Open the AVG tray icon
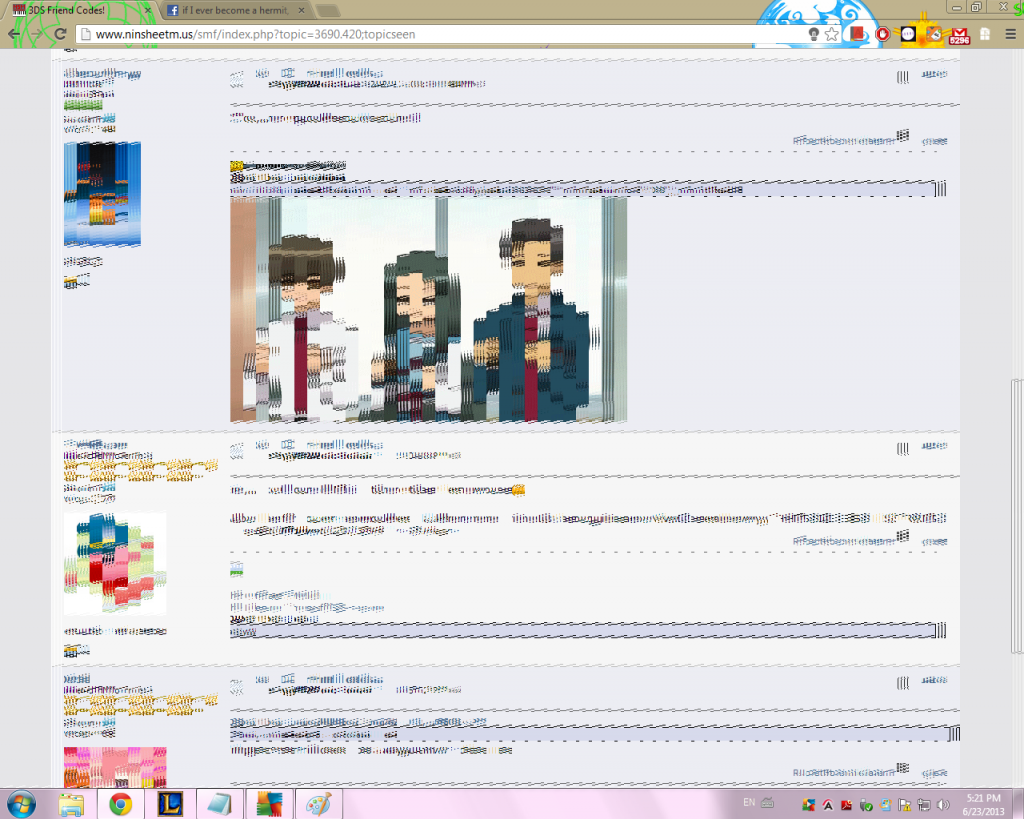This screenshot has width=1024, height=819. [808, 805]
